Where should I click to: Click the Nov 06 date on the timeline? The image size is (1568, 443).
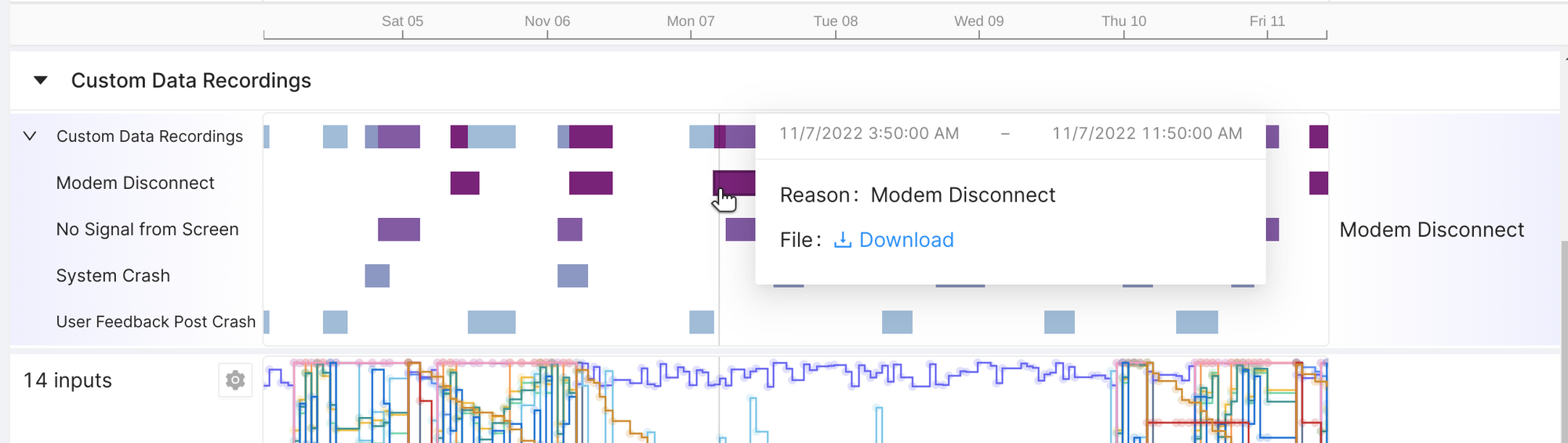(547, 21)
